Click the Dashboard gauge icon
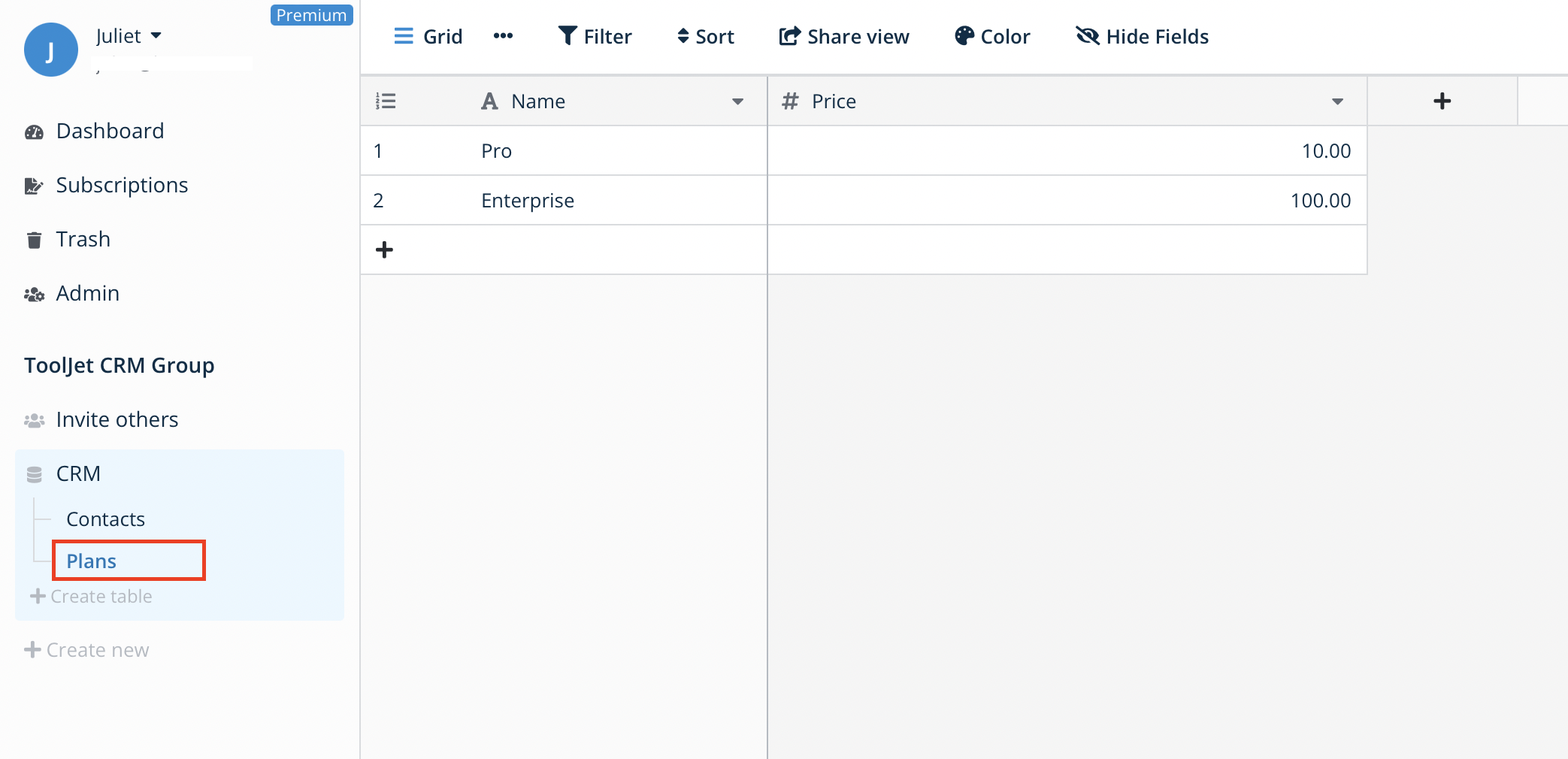 point(34,132)
